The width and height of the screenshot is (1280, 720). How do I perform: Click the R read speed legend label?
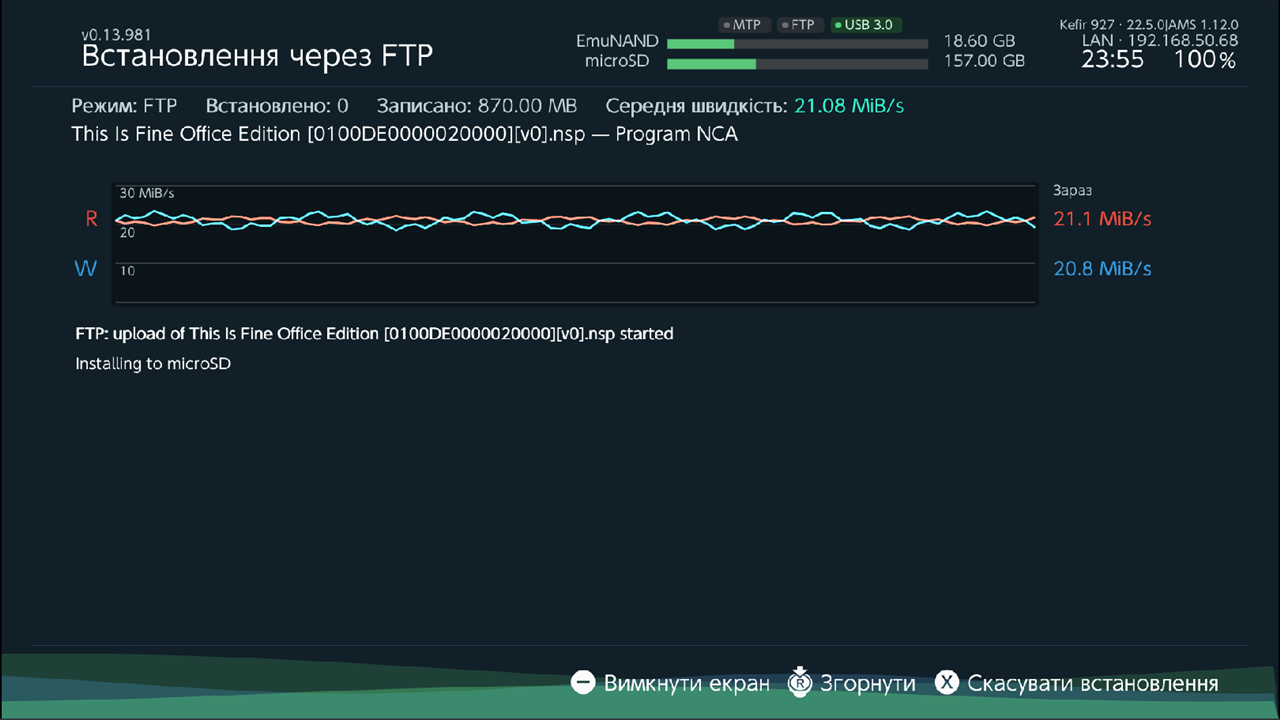91,219
